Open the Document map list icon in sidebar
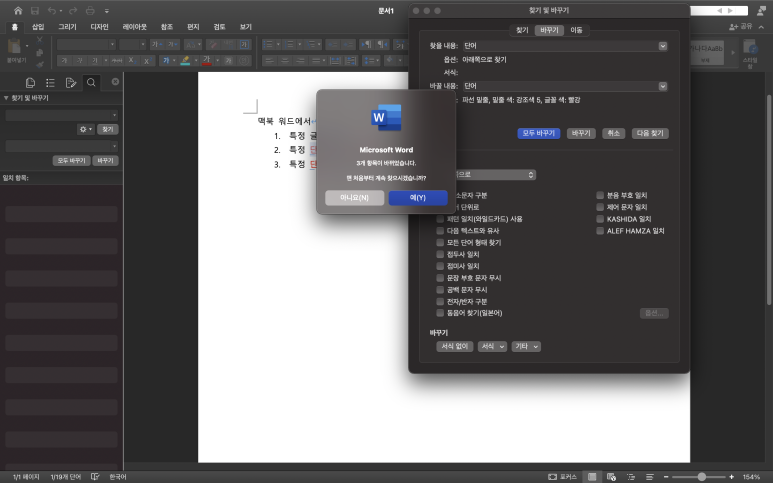The width and height of the screenshot is (773, 483). (x=50, y=83)
